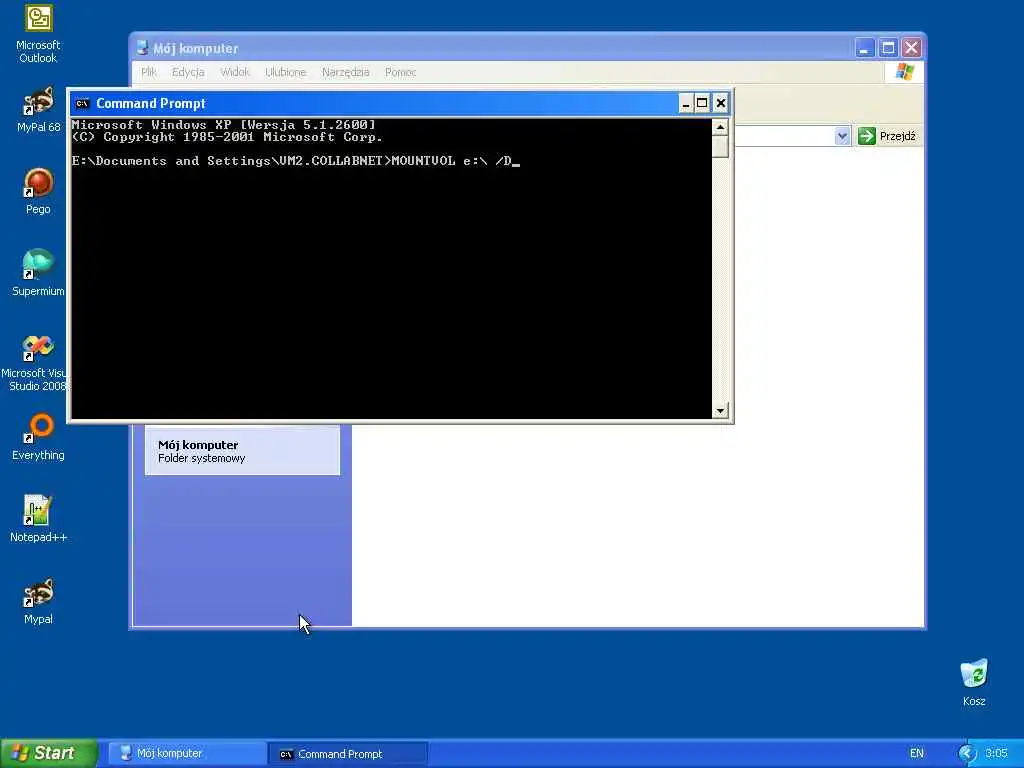Open the Narzędzia menu
This screenshot has height=768, width=1024.
(x=345, y=72)
